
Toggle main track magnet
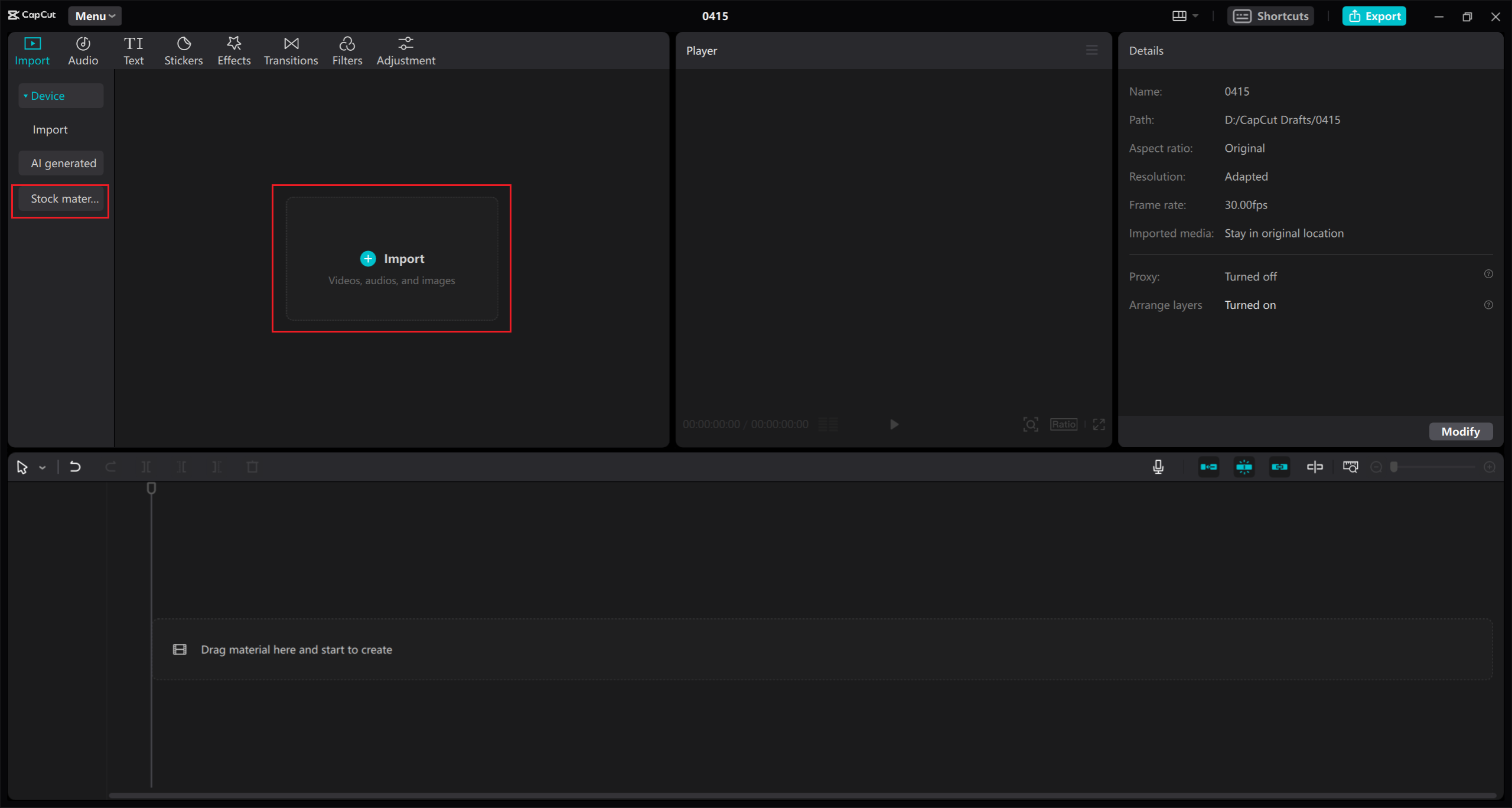tap(1208, 467)
